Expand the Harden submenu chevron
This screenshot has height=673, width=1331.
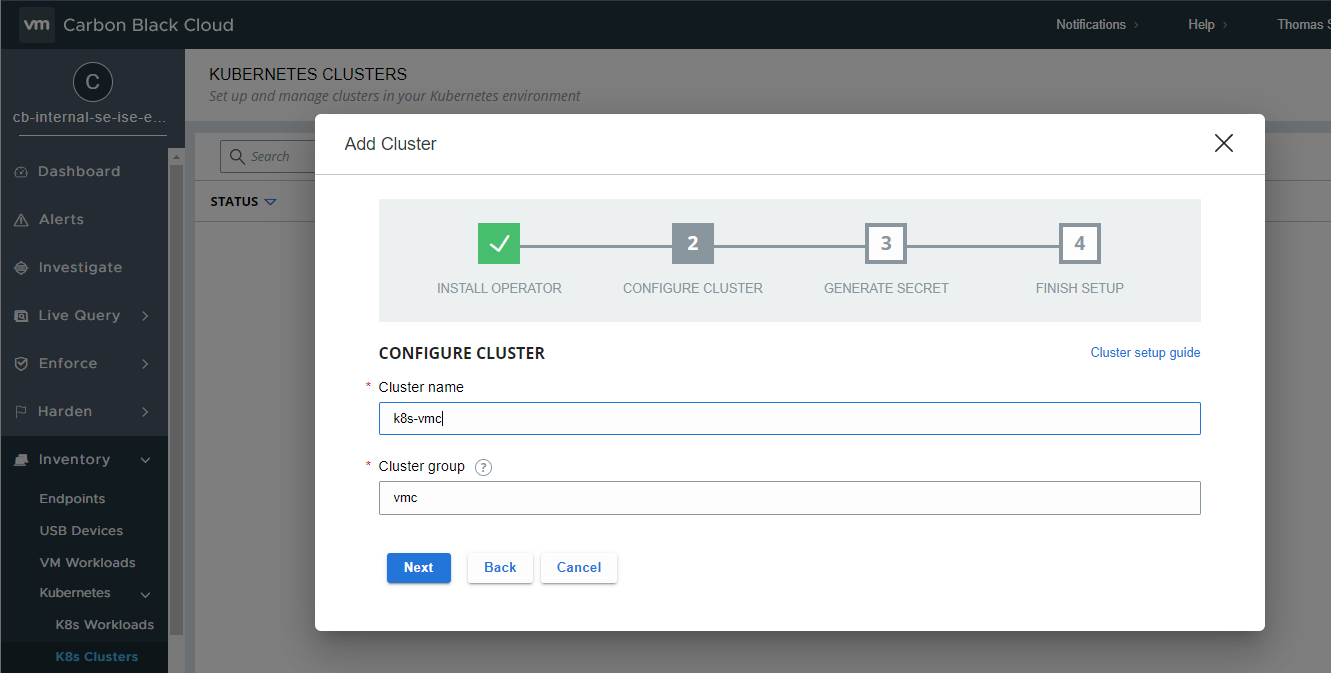145,412
